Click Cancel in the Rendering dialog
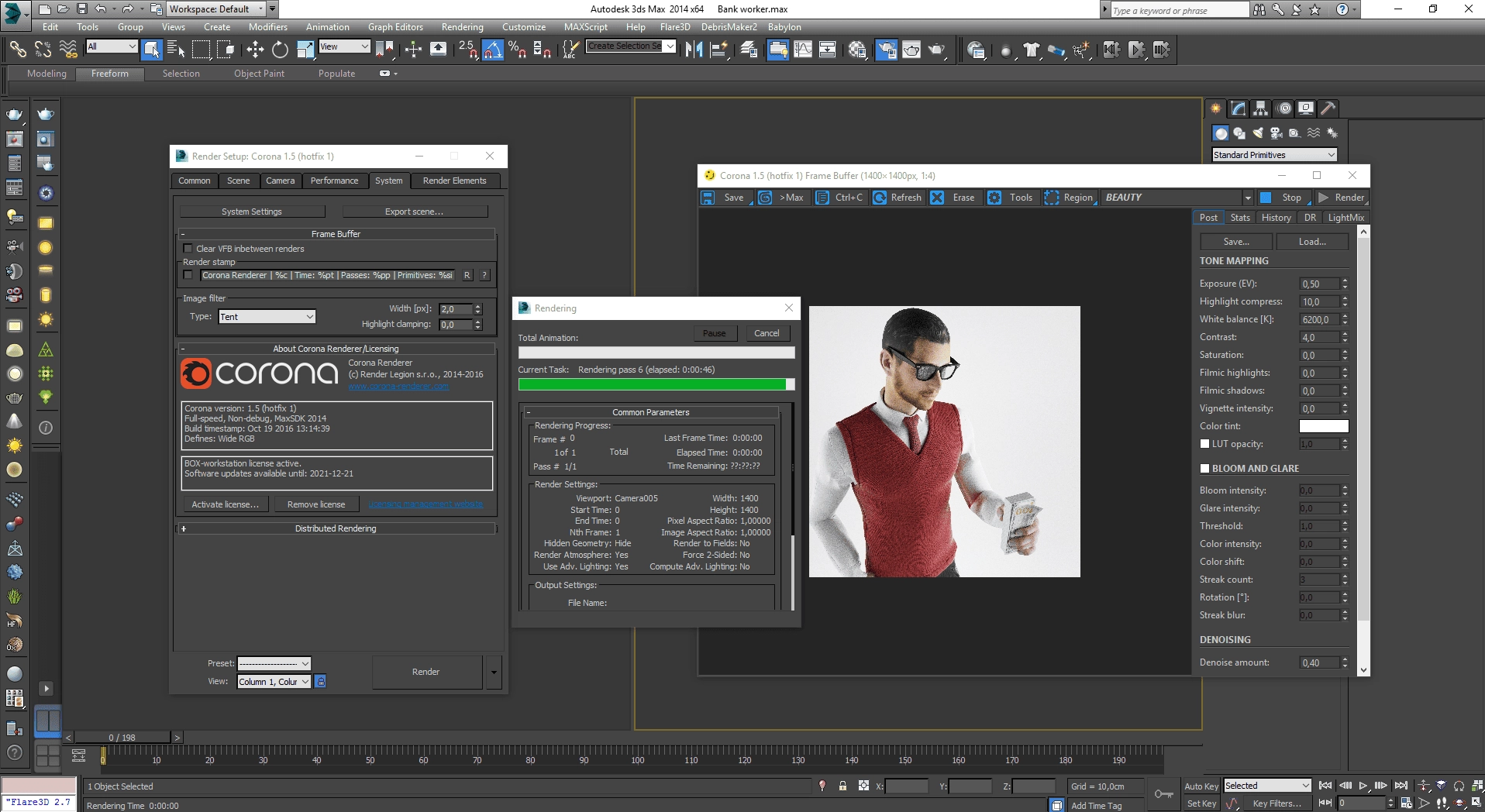The image size is (1485, 812). click(x=767, y=333)
